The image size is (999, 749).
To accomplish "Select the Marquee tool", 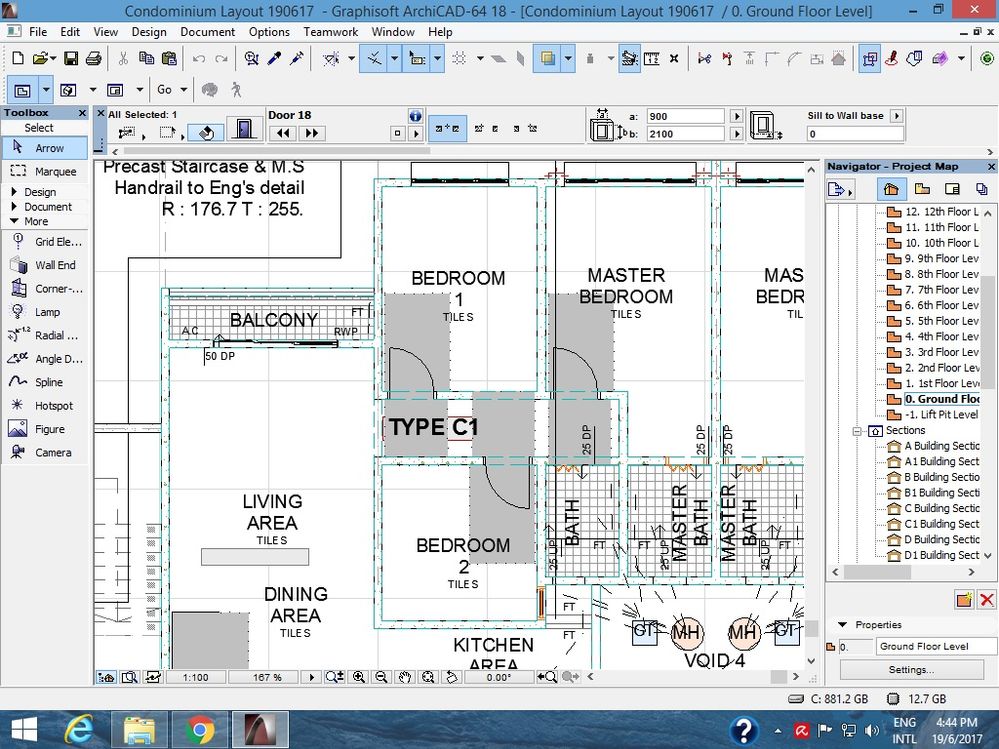I will click(46, 171).
